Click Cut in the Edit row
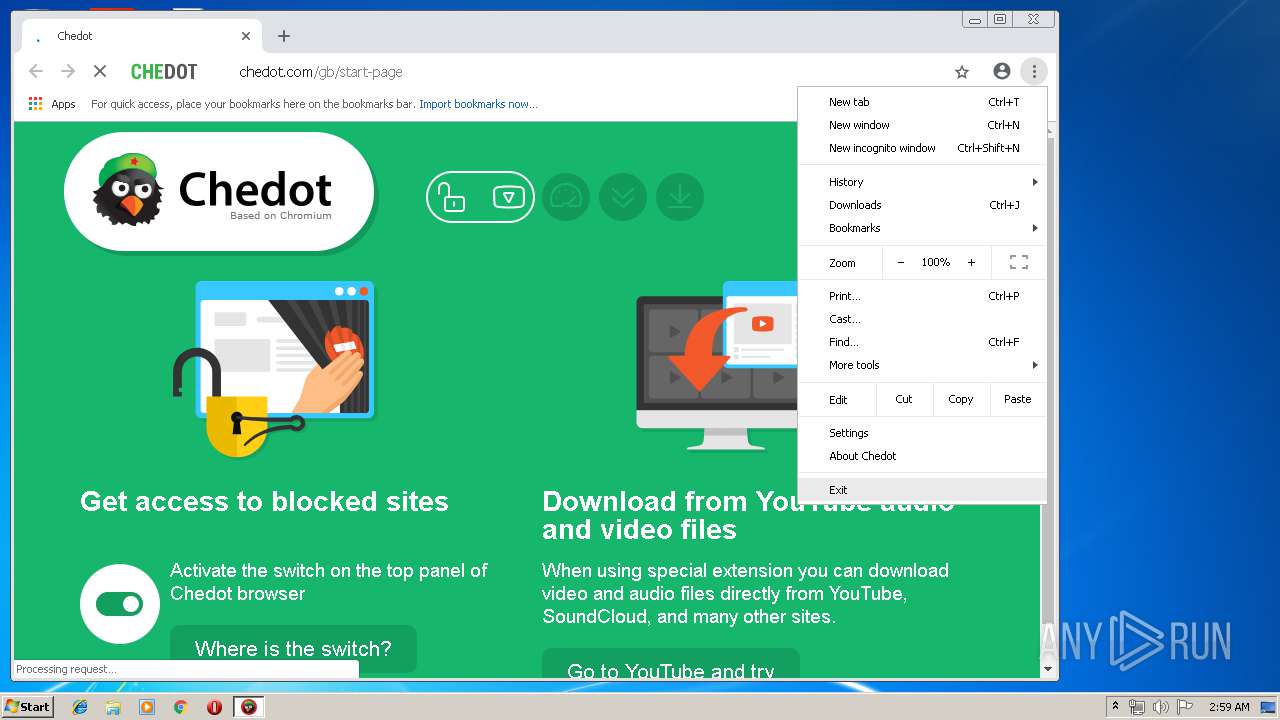The height and width of the screenshot is (720, 1280). [x=904, y=399]
